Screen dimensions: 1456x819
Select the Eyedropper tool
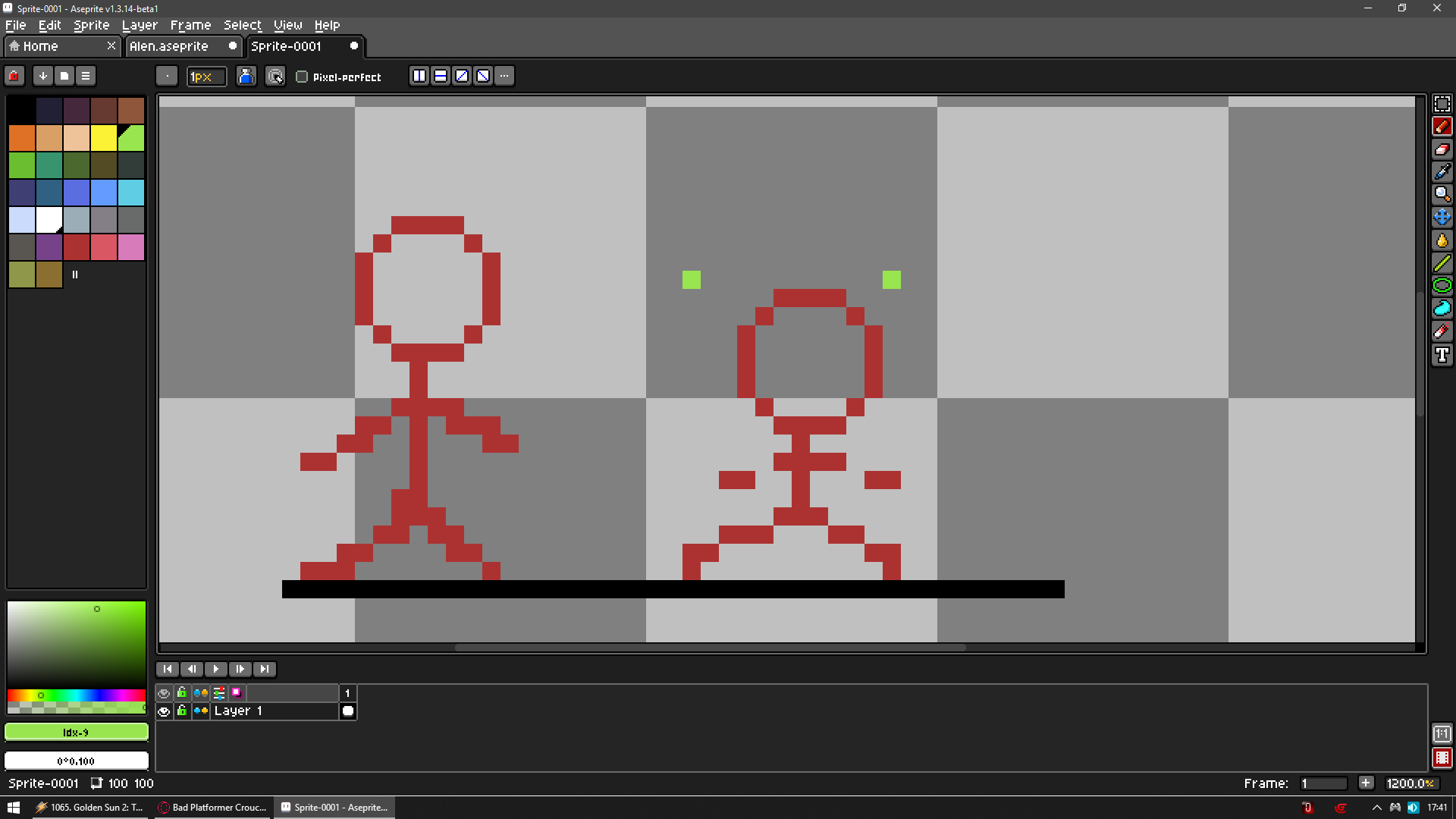coord(1442,172)
